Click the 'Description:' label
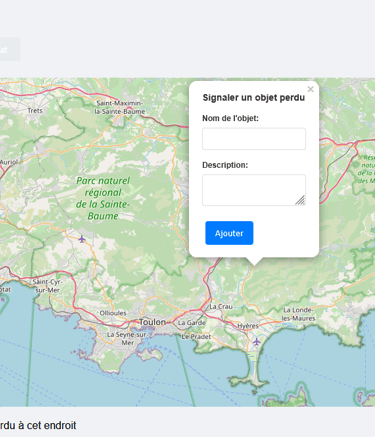This screenshot has width=375, height=437. click(x=225, y=165)
